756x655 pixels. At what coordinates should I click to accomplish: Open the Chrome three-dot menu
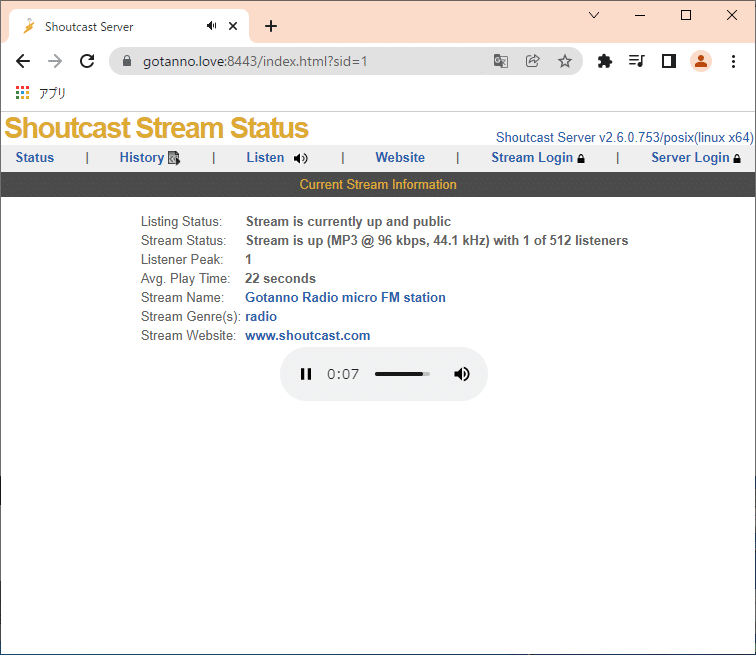coord(733,61)
